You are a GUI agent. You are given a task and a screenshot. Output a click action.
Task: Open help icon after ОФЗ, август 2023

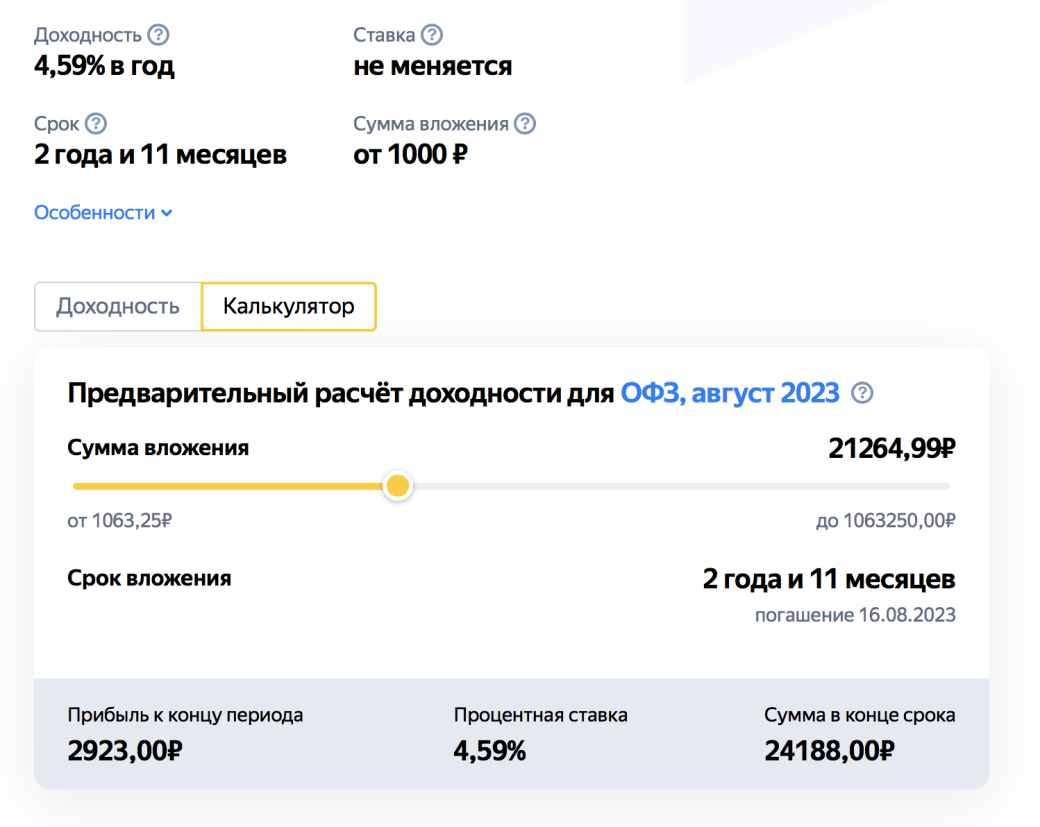[x=862, y=393]
